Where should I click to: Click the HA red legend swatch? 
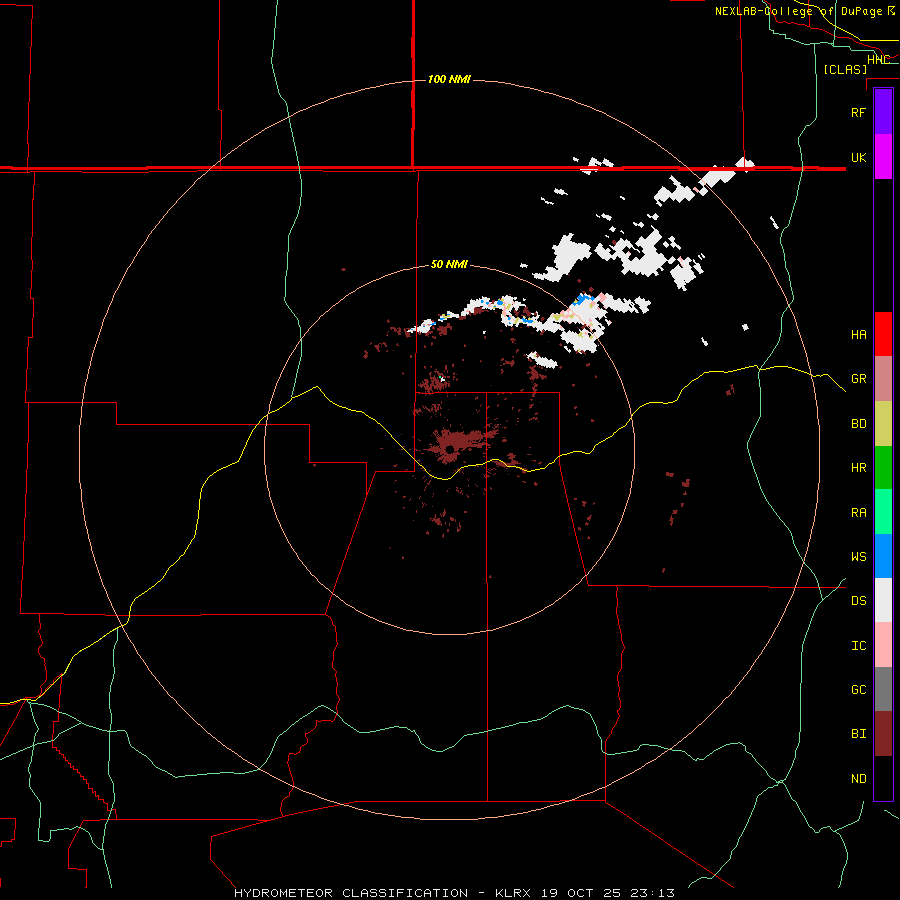pyautogui.click(x=883, y=334)
